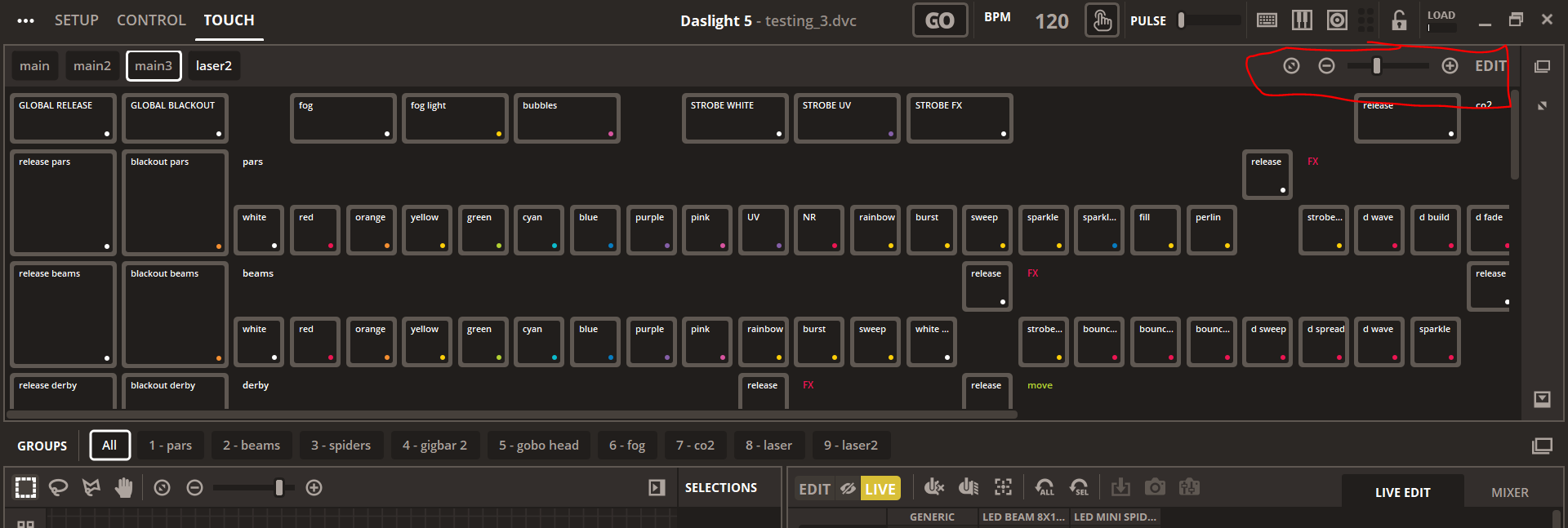1568x528 pixels.
Task: Click the touch panel EDIT button
Action: tap(1490, 66)
